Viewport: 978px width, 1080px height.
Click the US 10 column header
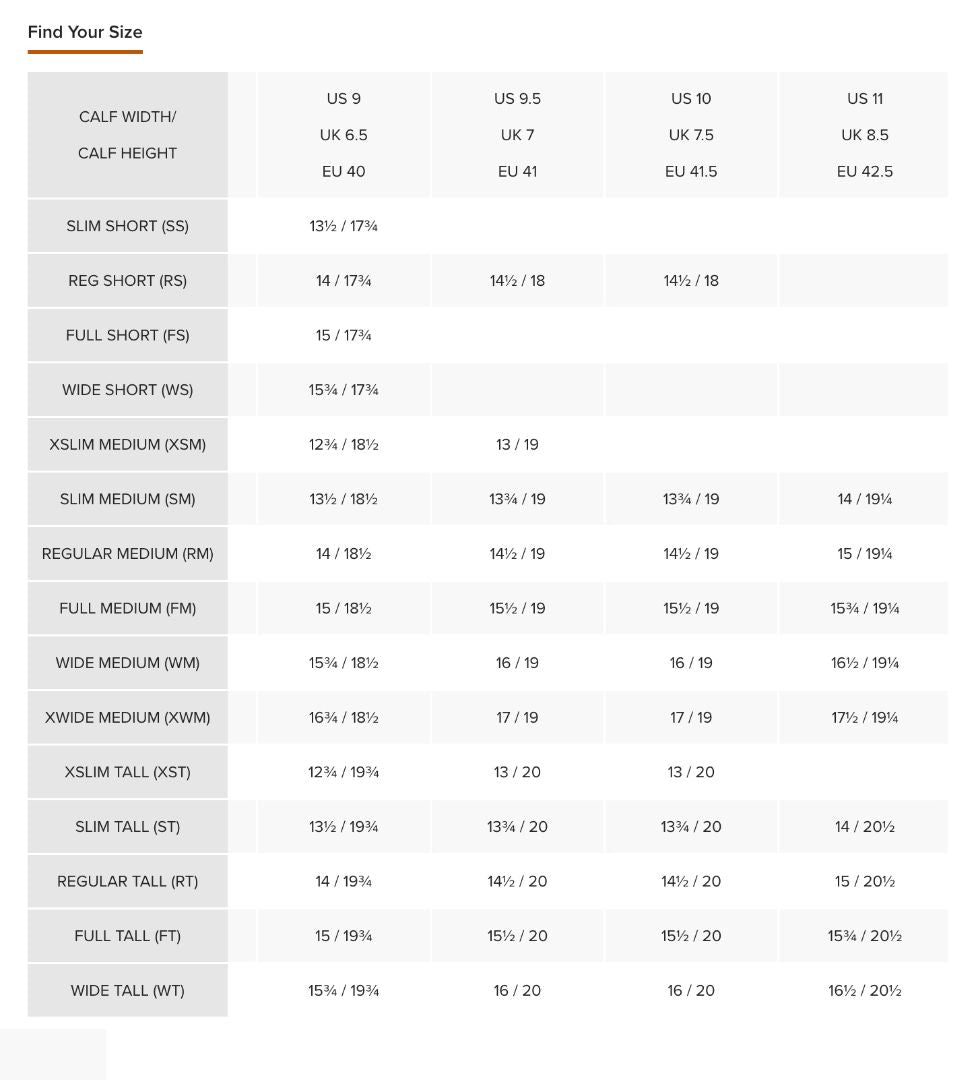[x=691, y=135]
